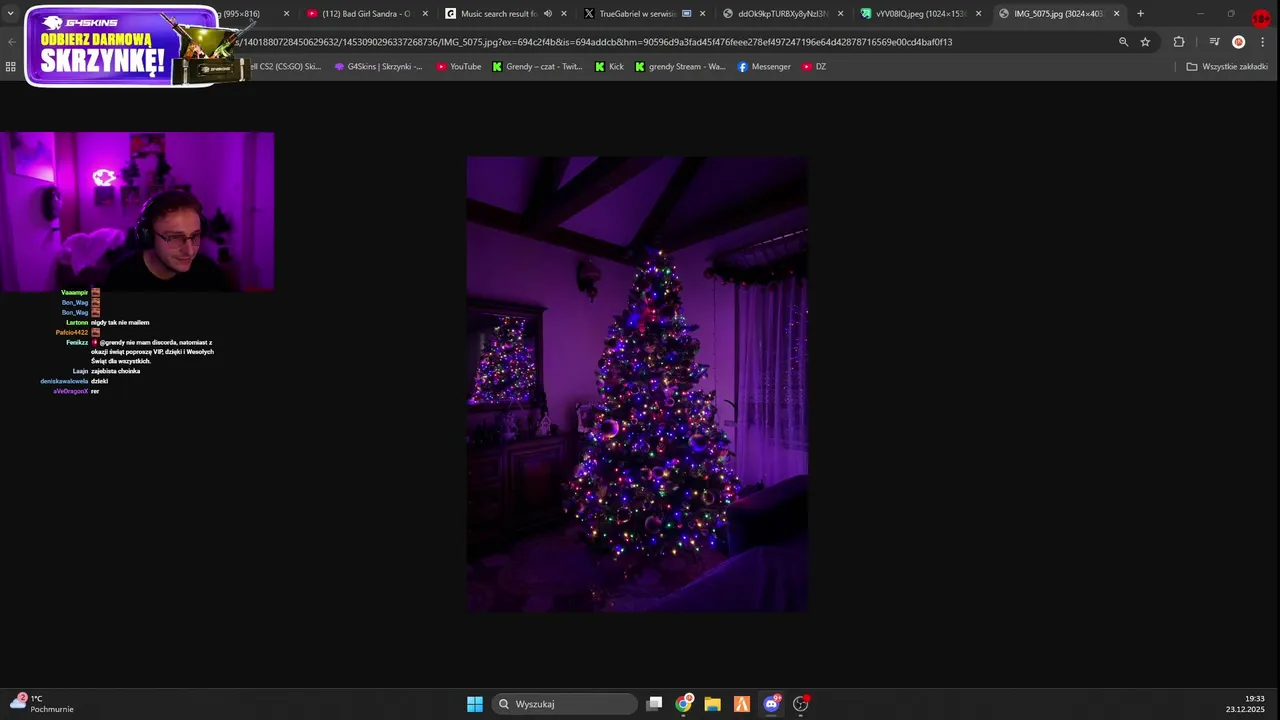Open a new browser tab
This screenshot has height=720, width=1280.
tap(1140, 14)
